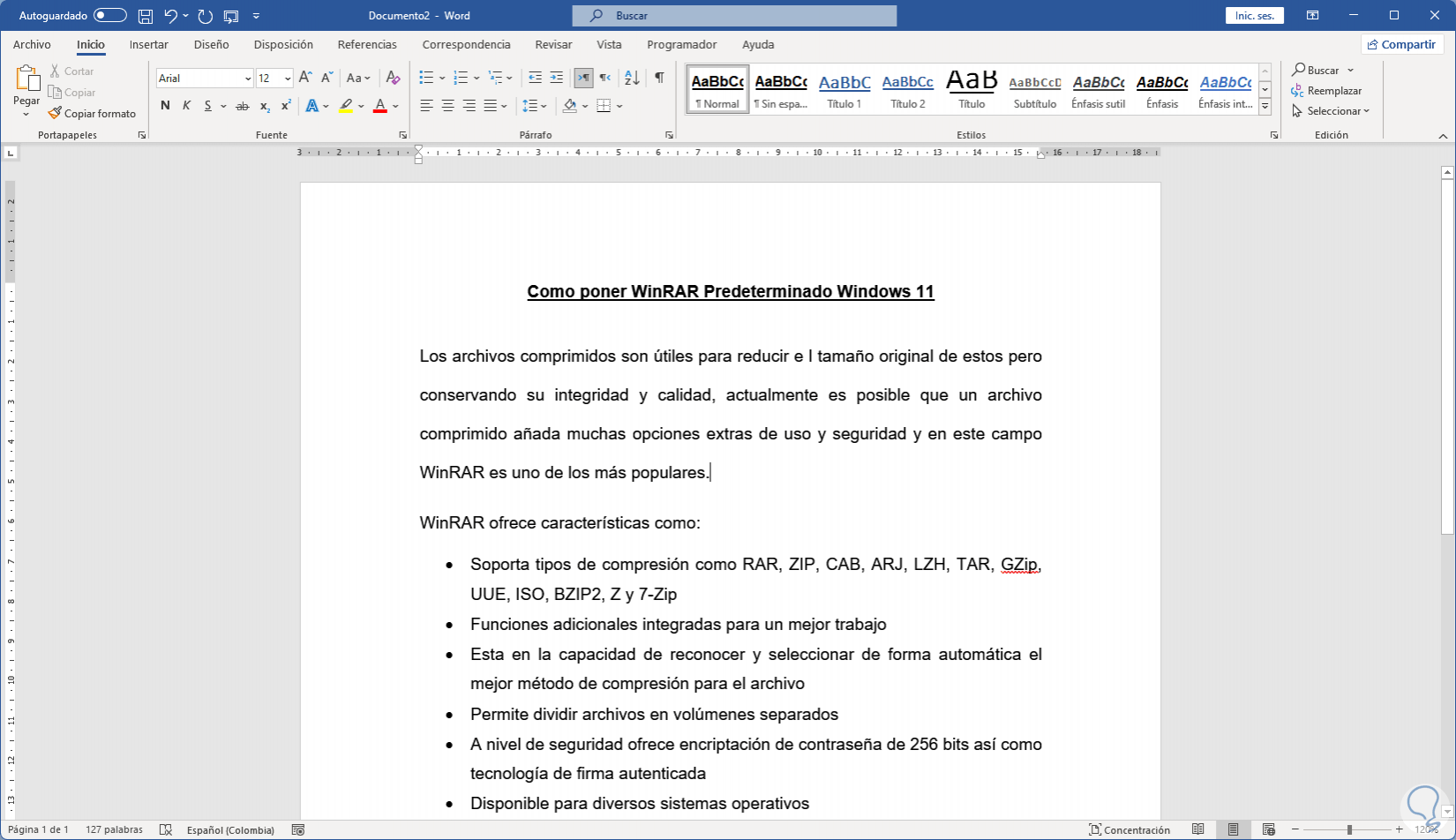Switch to Read Mode view icon
The height and width of the screenshot is (840, 1456).
[x=1197, y=829]
